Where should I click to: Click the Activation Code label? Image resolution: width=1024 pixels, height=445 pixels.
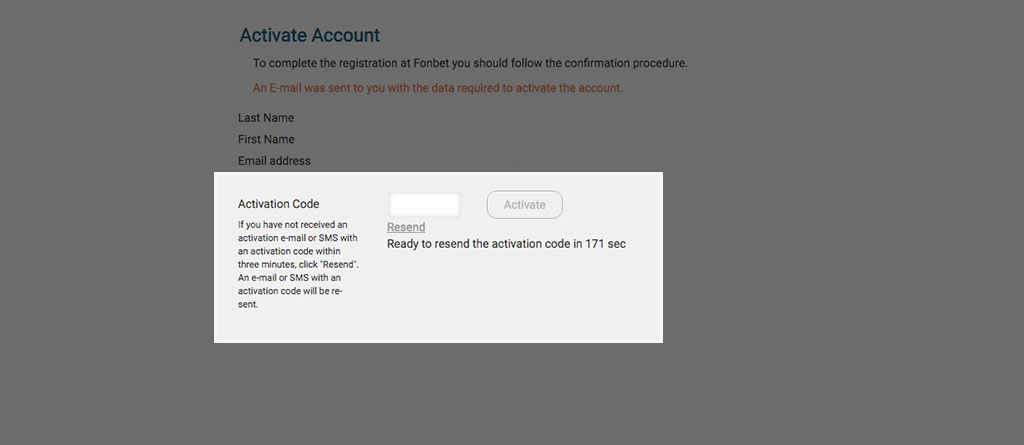point(278,204)
